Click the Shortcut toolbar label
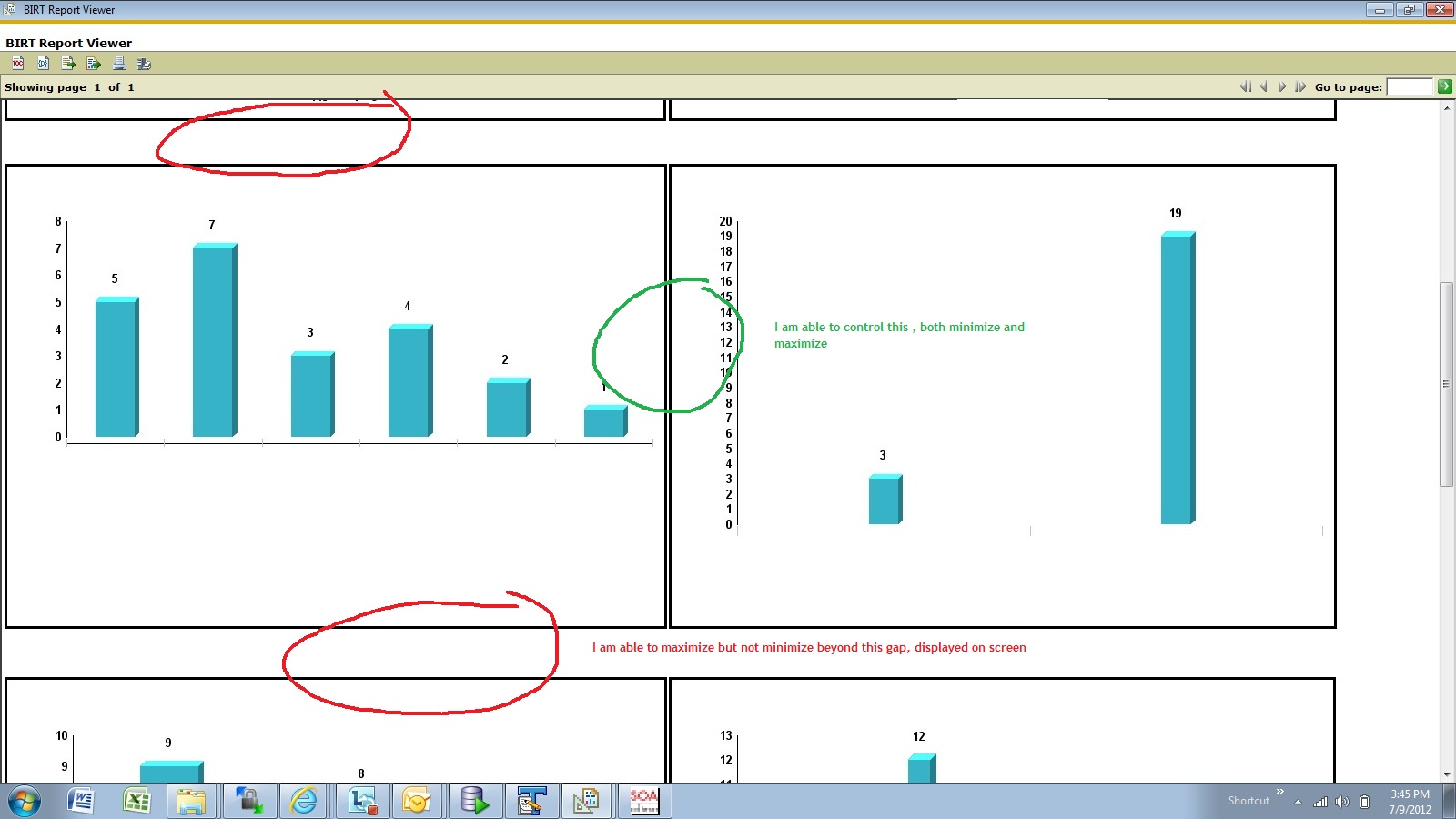Viewport: 1456px width, 819px height. (1249, 801)
